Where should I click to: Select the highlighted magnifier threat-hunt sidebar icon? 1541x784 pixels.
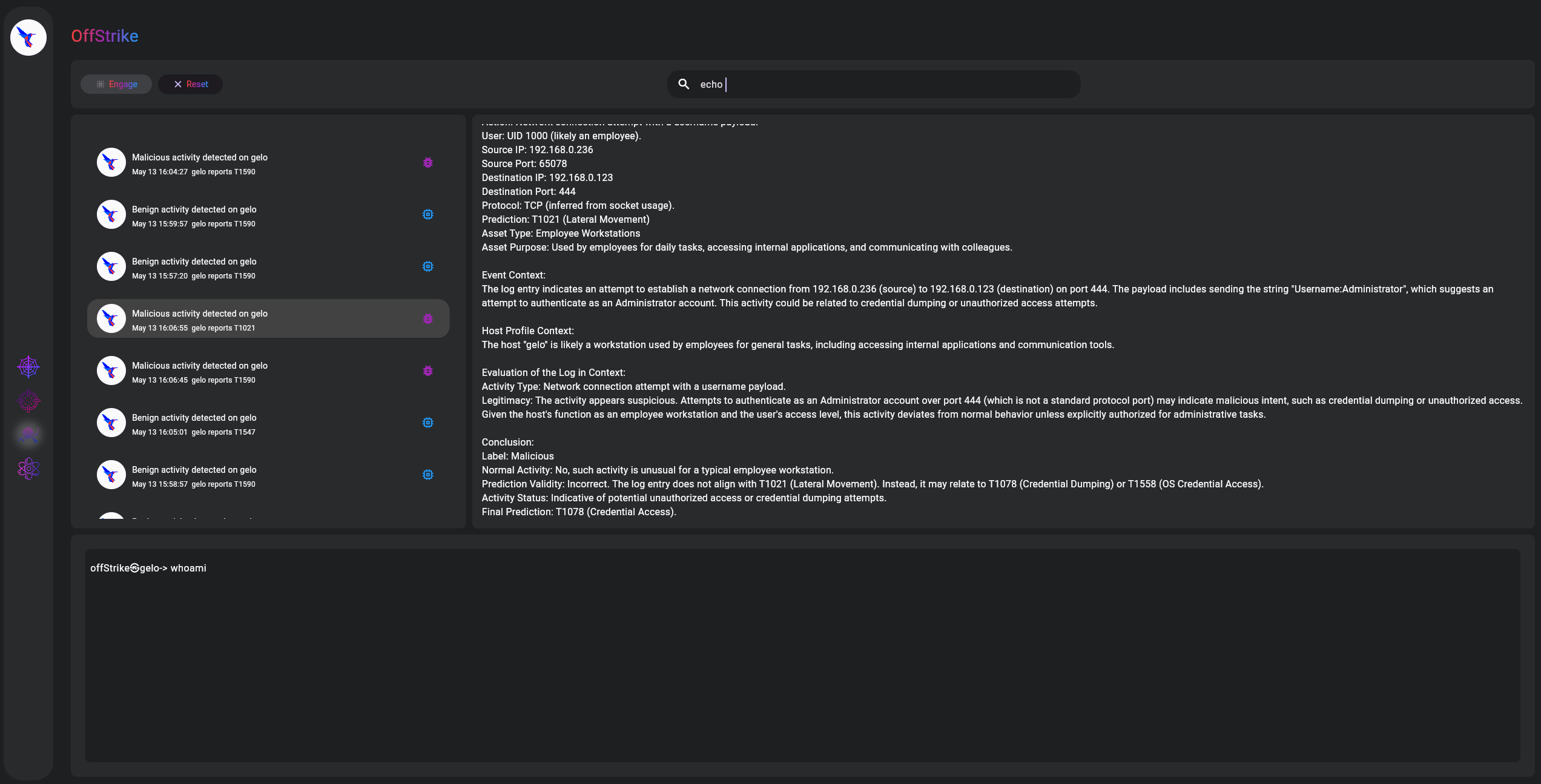tap(28, 435)
